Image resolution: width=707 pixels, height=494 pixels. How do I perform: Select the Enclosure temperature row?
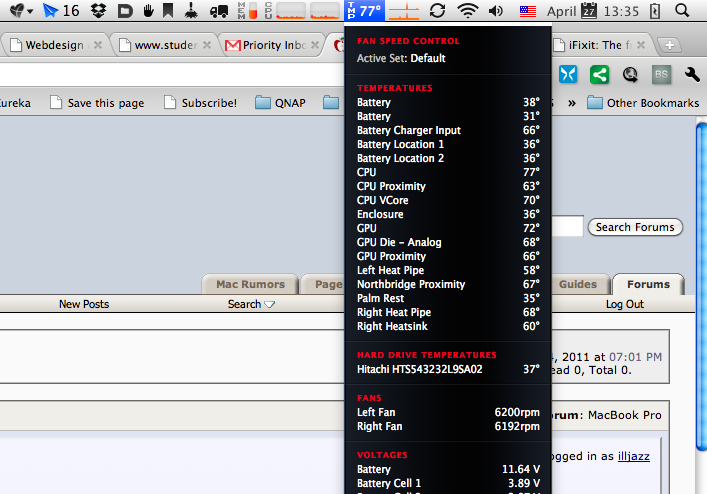pos(448,215)
